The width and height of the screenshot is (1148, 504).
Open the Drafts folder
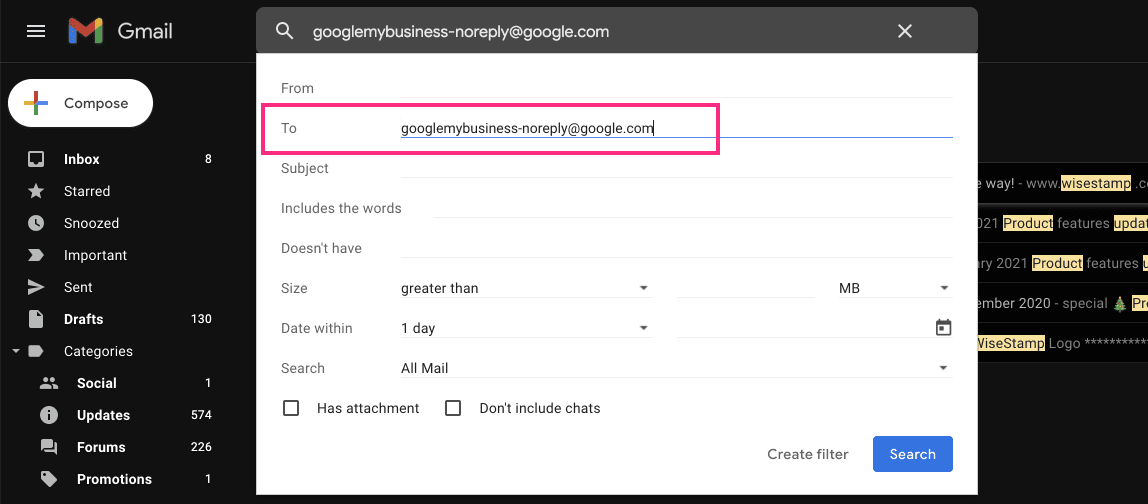pos(83,319)
